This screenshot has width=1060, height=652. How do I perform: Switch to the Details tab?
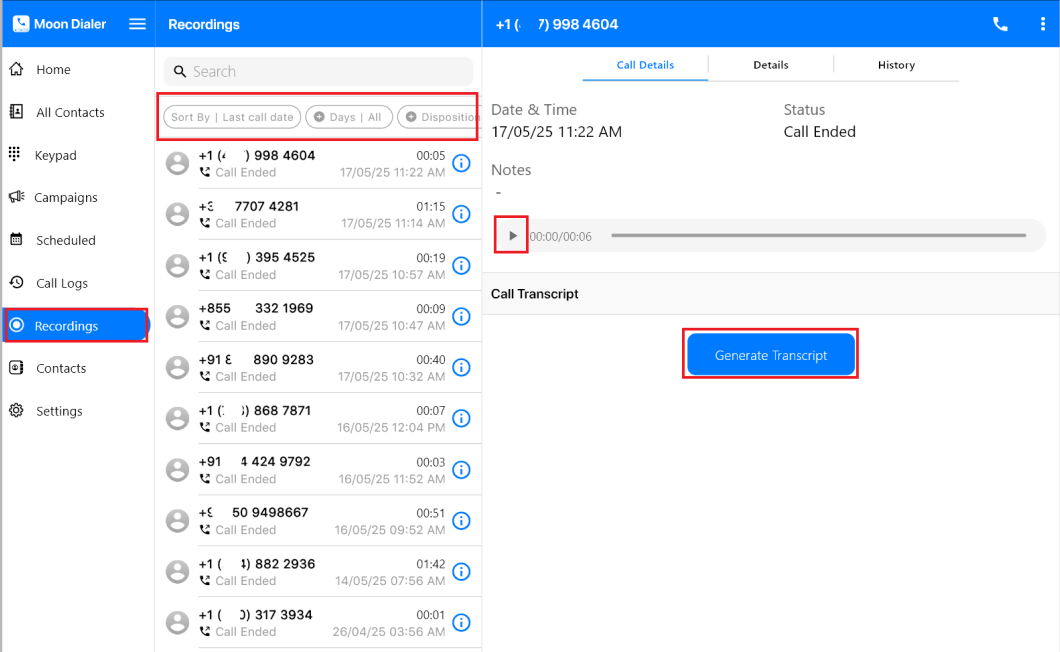pos(770,65)
